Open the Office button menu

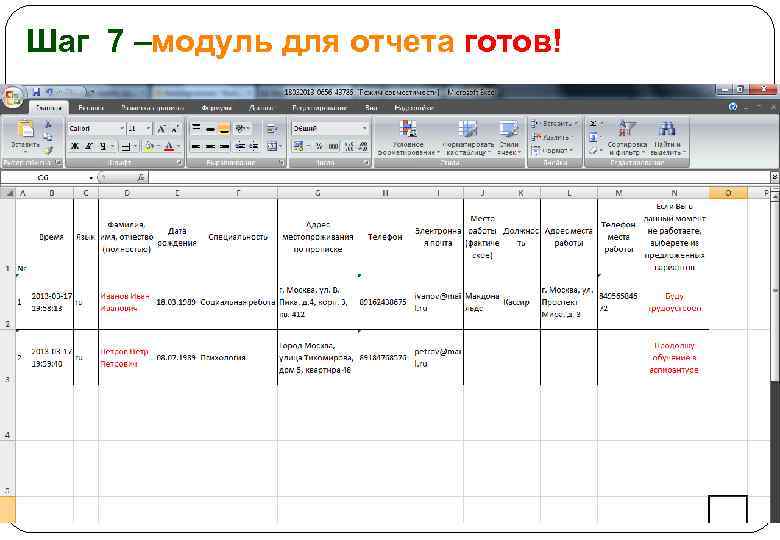[12, 96]
